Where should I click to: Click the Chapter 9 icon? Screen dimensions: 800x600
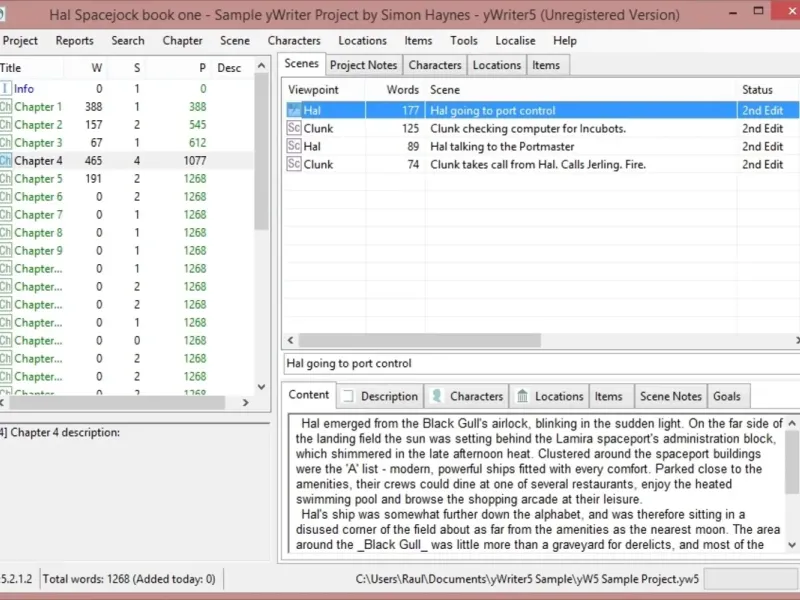[5, 251]
